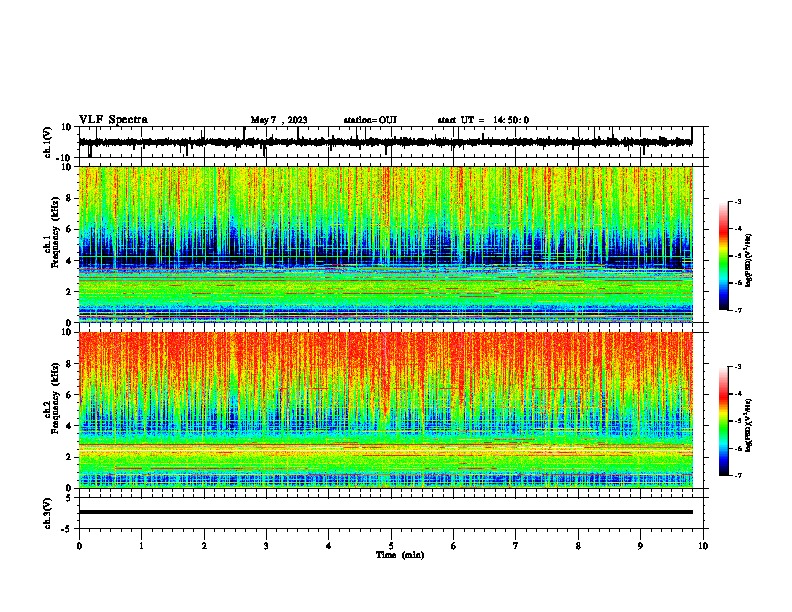Click the log(PSD) units label by upper color bar
Image resolution: width=792 pixels, height=612 pixels.
point(750,260)
